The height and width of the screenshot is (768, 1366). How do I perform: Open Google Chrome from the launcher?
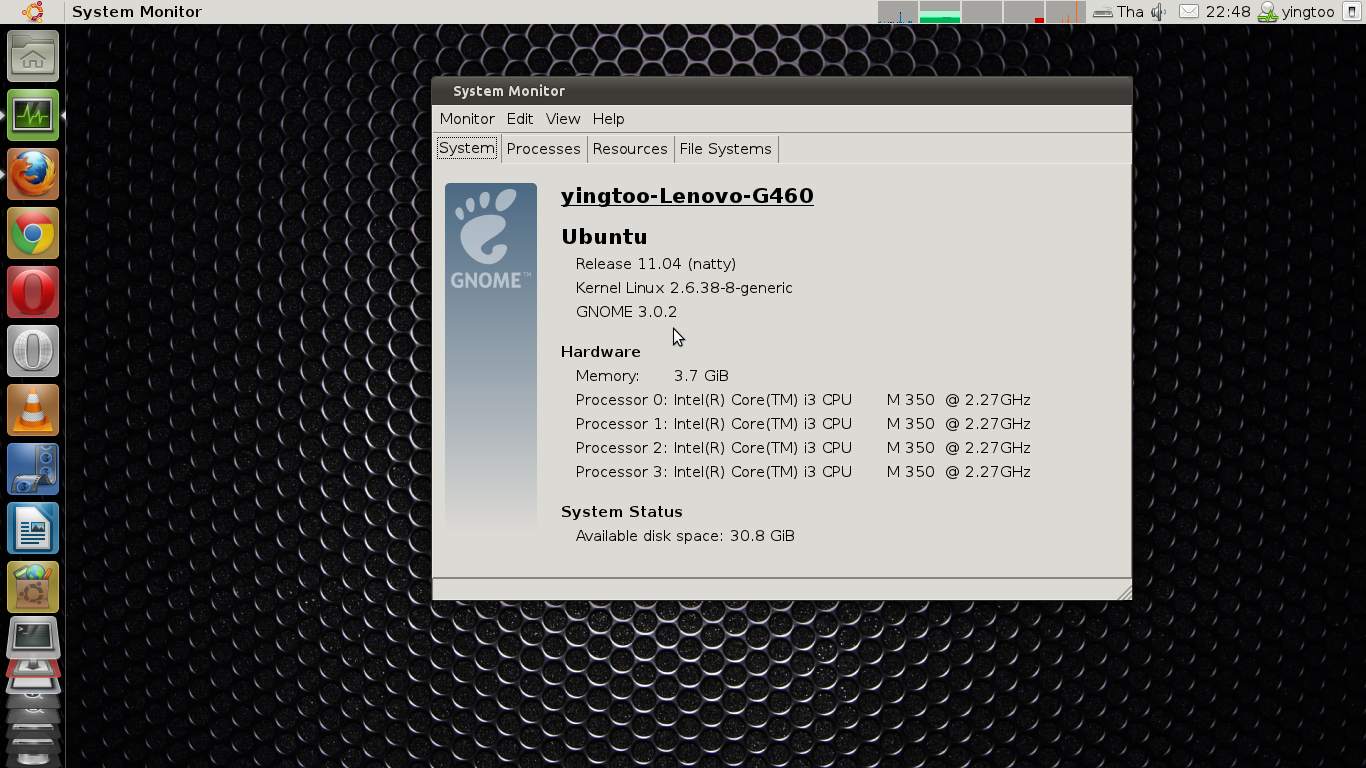point(33,233)
